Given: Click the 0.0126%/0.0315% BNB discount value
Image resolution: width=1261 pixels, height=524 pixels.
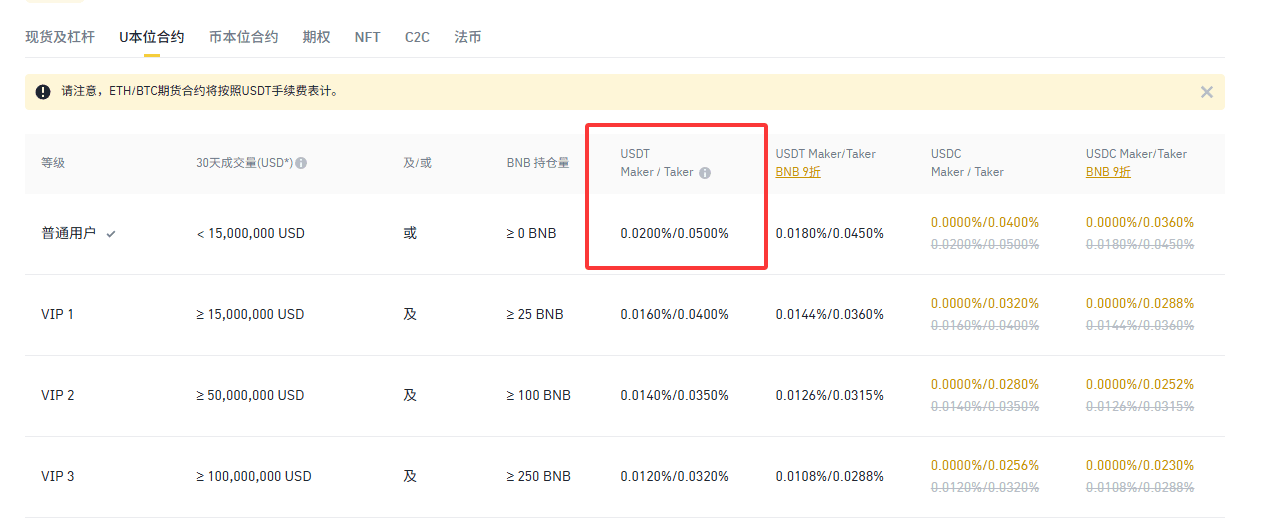Looking at the screenshot, I should [830, 395].
